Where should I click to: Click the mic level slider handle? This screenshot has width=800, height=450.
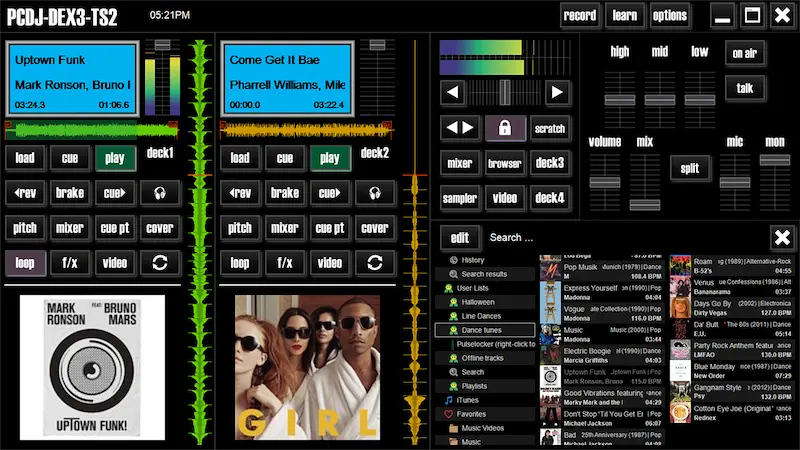[x=735, y=182]
